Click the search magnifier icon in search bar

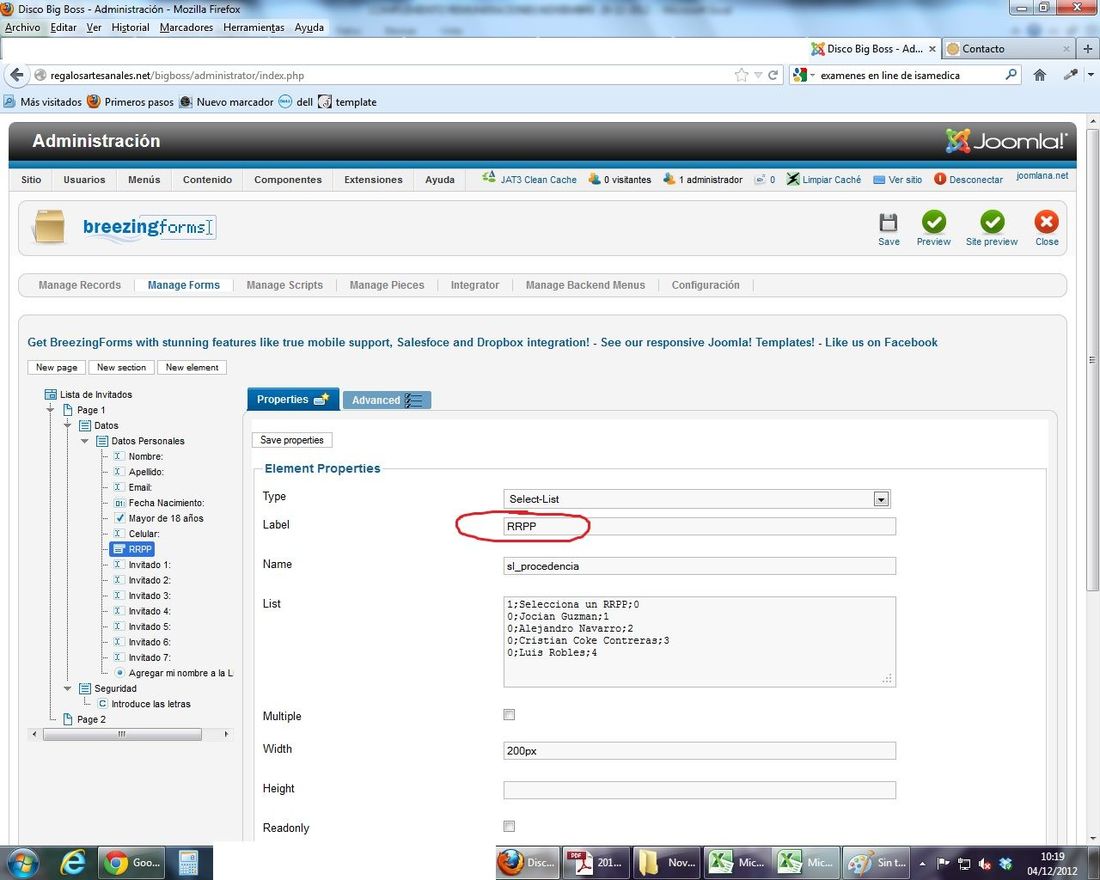[1011, 74]
